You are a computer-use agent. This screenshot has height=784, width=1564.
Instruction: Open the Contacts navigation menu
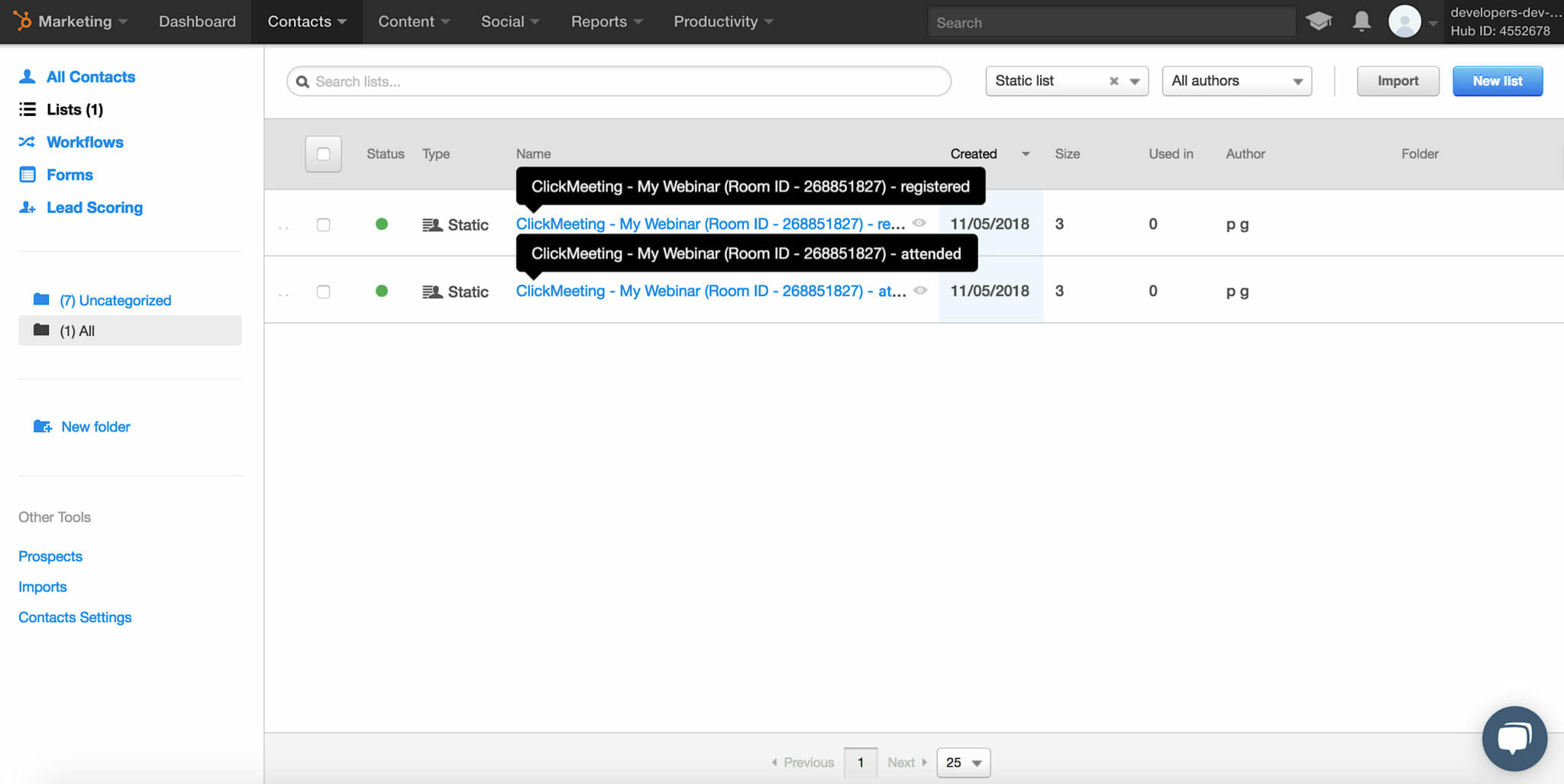[x=307, y=21]
